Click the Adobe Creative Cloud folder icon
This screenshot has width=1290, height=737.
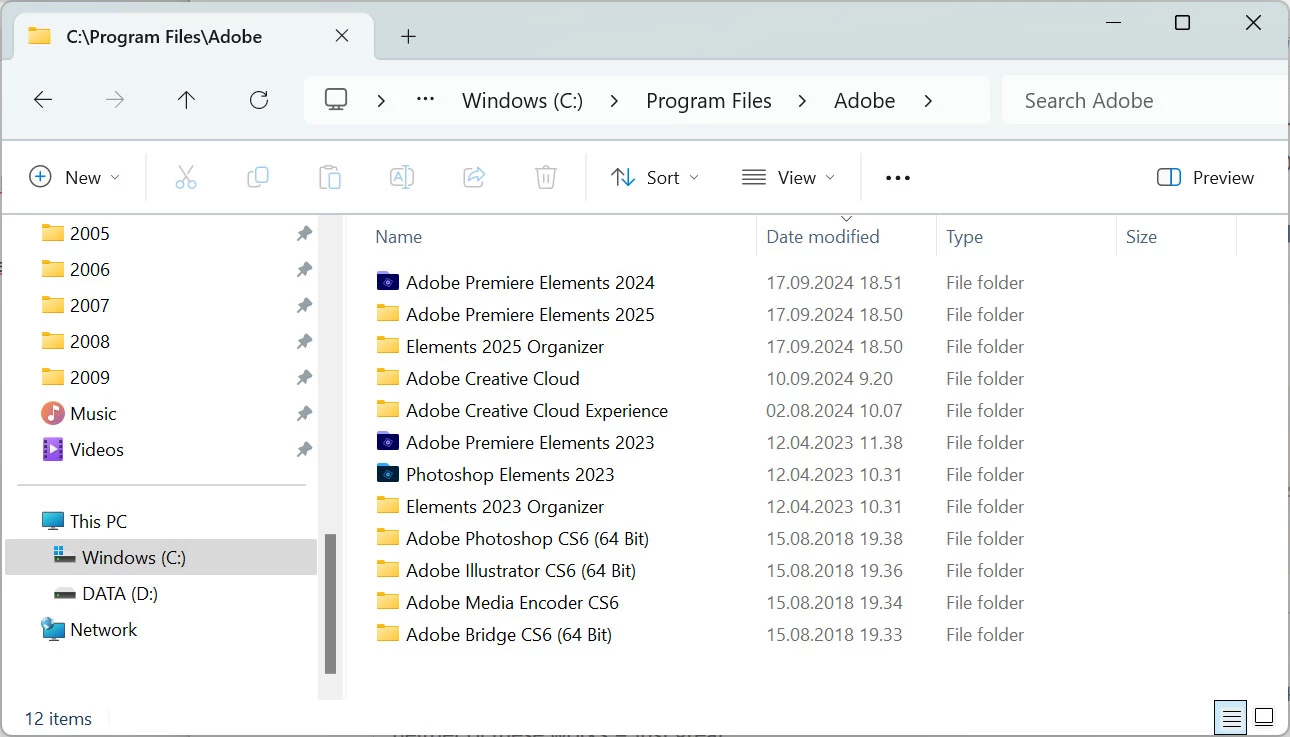coord(388,377)
